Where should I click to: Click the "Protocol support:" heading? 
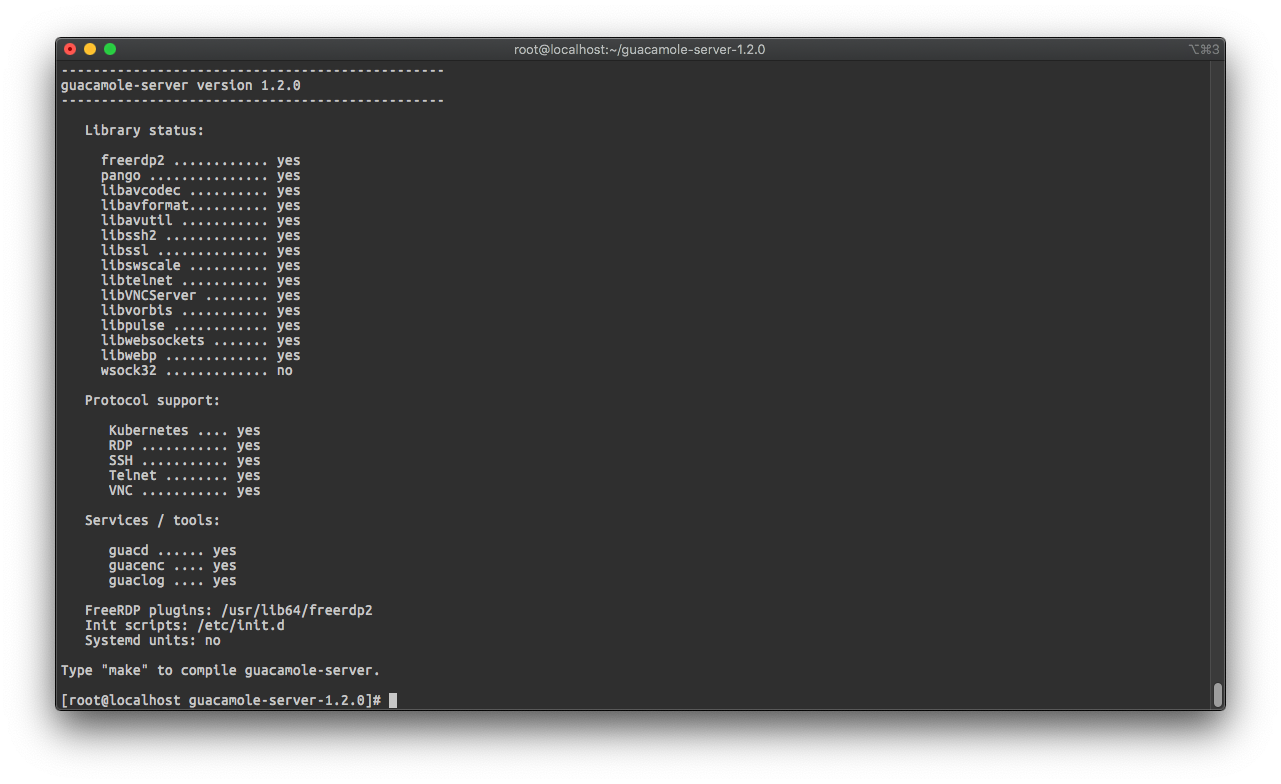pos(152,400)
